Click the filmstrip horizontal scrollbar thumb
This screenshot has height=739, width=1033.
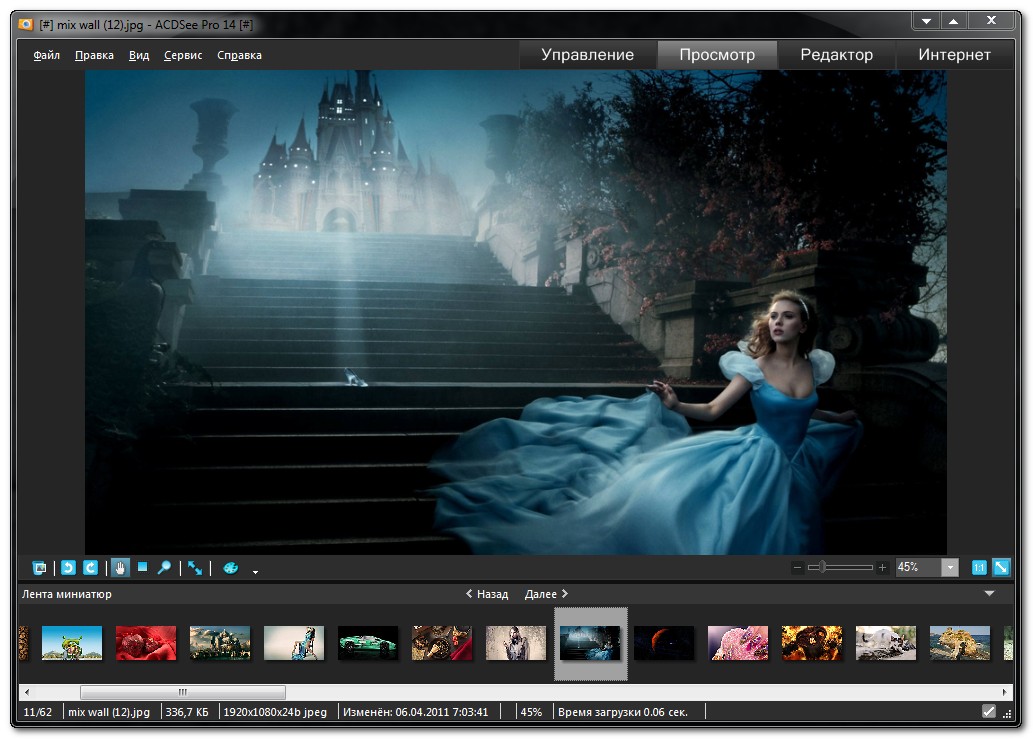tap(182, 692)
